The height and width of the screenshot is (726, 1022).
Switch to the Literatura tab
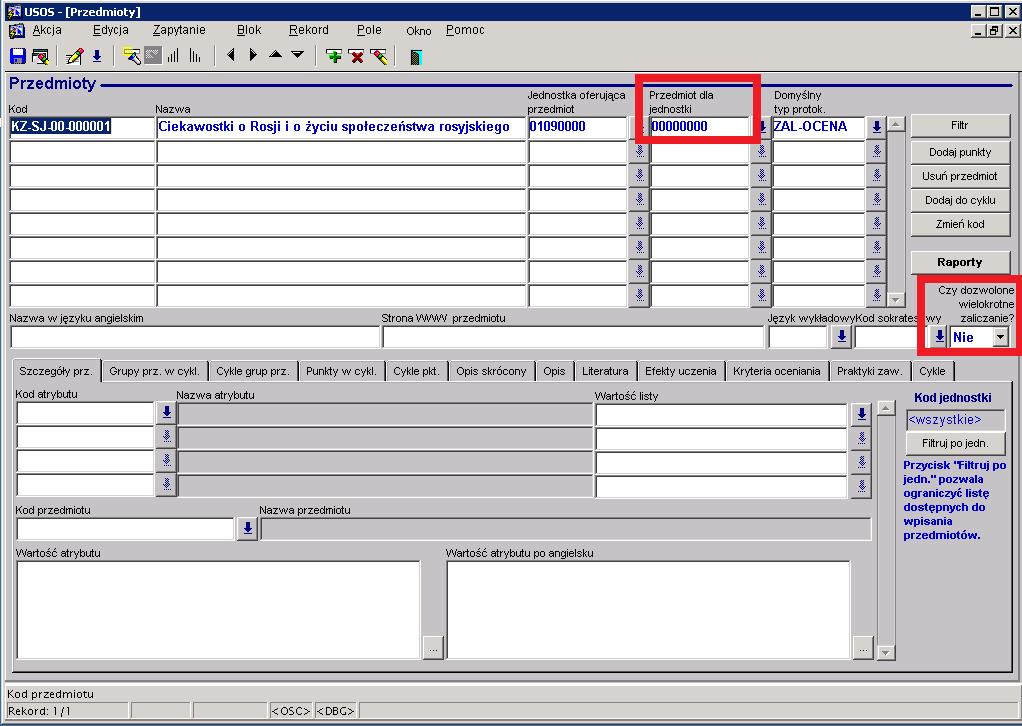tap(605, 371)
